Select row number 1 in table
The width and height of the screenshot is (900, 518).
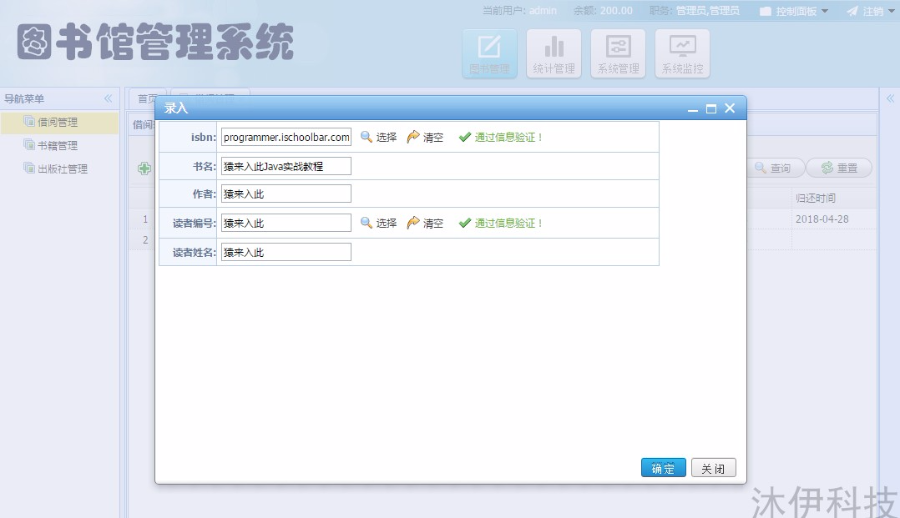pos(145,219)
